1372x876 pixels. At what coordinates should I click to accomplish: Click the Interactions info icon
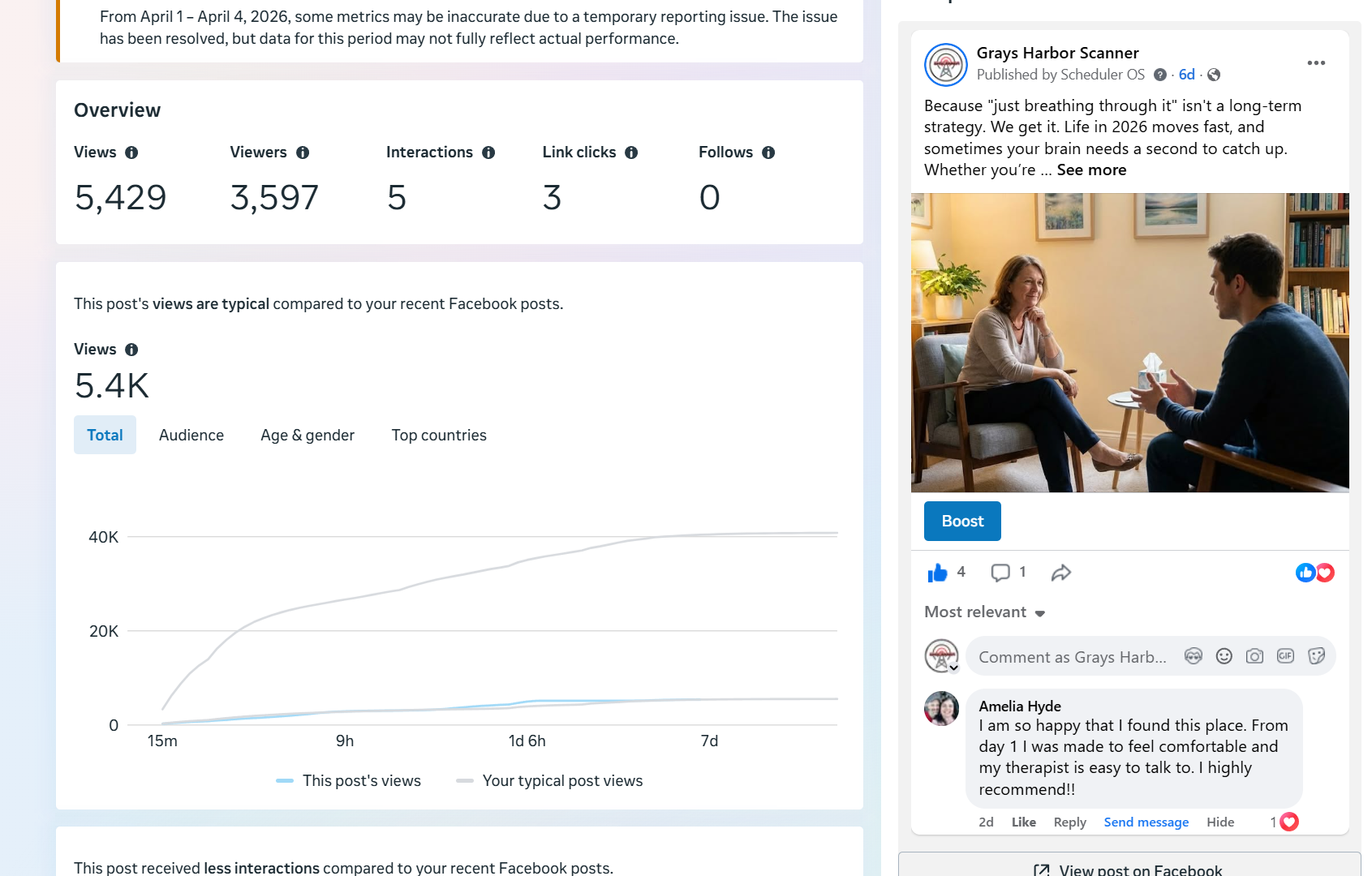[x=488, y=152]
